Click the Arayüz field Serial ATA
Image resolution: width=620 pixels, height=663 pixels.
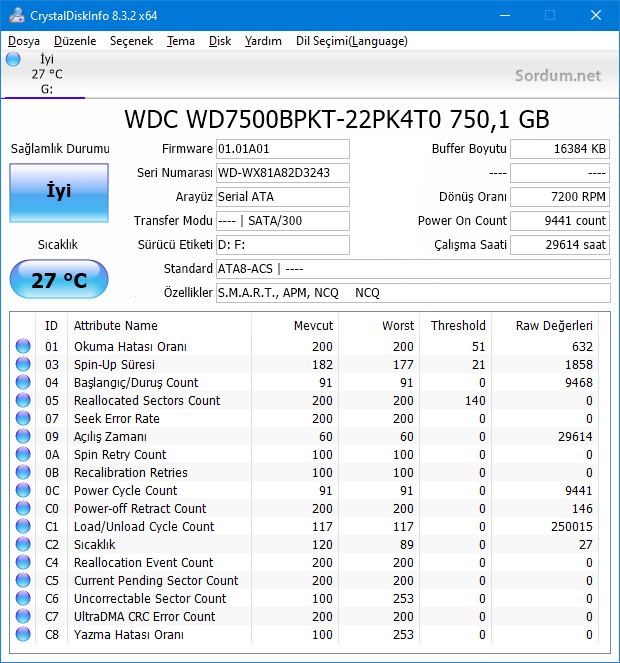[x=283, y=197]
